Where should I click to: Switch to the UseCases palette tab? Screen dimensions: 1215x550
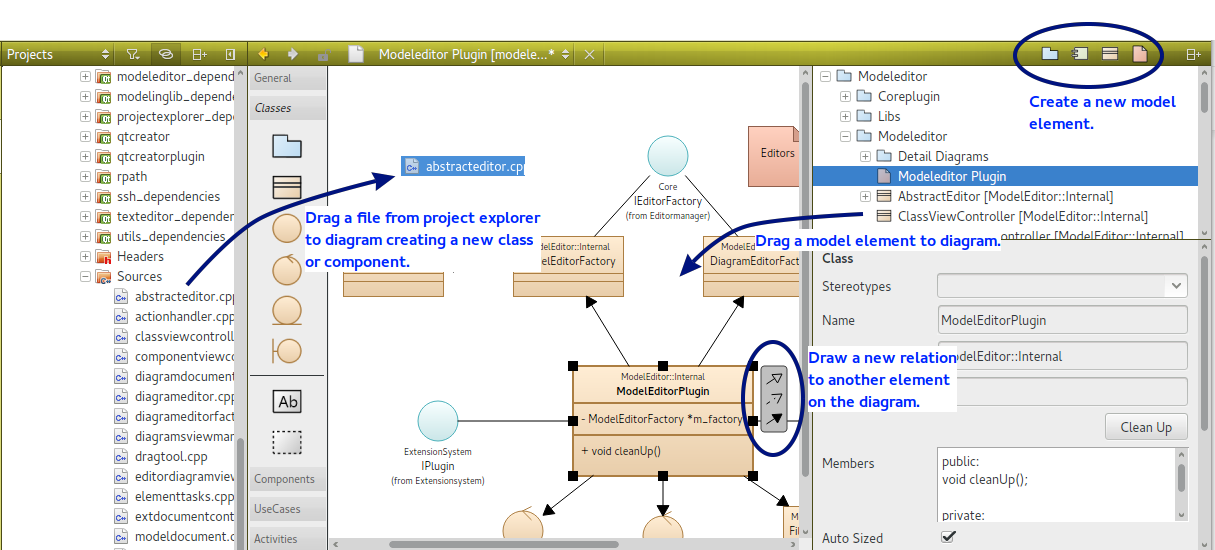tap(278, 509)
